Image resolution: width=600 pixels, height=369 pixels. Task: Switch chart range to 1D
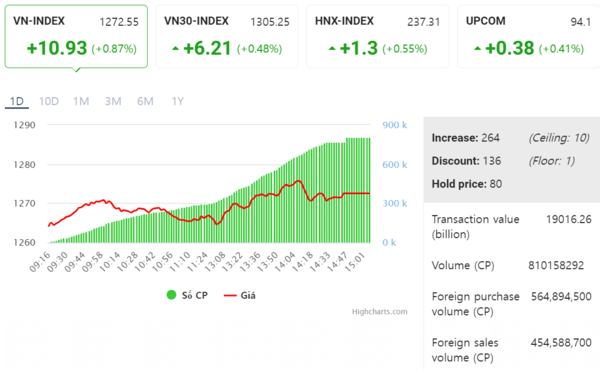coord(17,101)
